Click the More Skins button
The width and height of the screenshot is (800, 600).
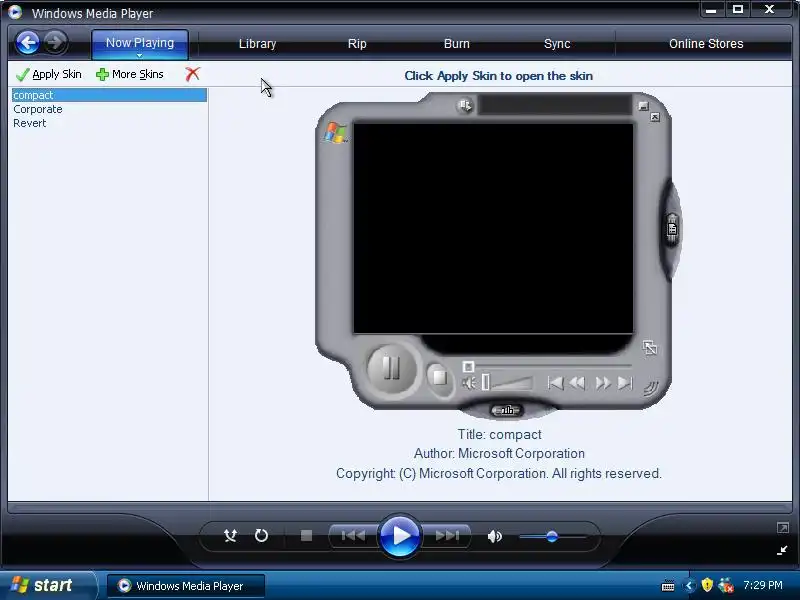[130, 74]
